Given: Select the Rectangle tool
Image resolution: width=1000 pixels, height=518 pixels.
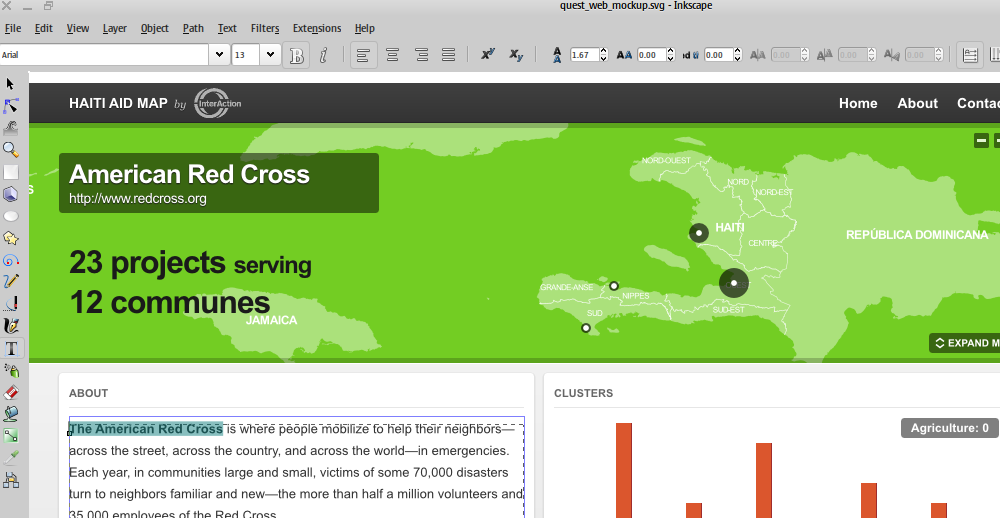Looking at the screenshot, I should coord(10,172).
